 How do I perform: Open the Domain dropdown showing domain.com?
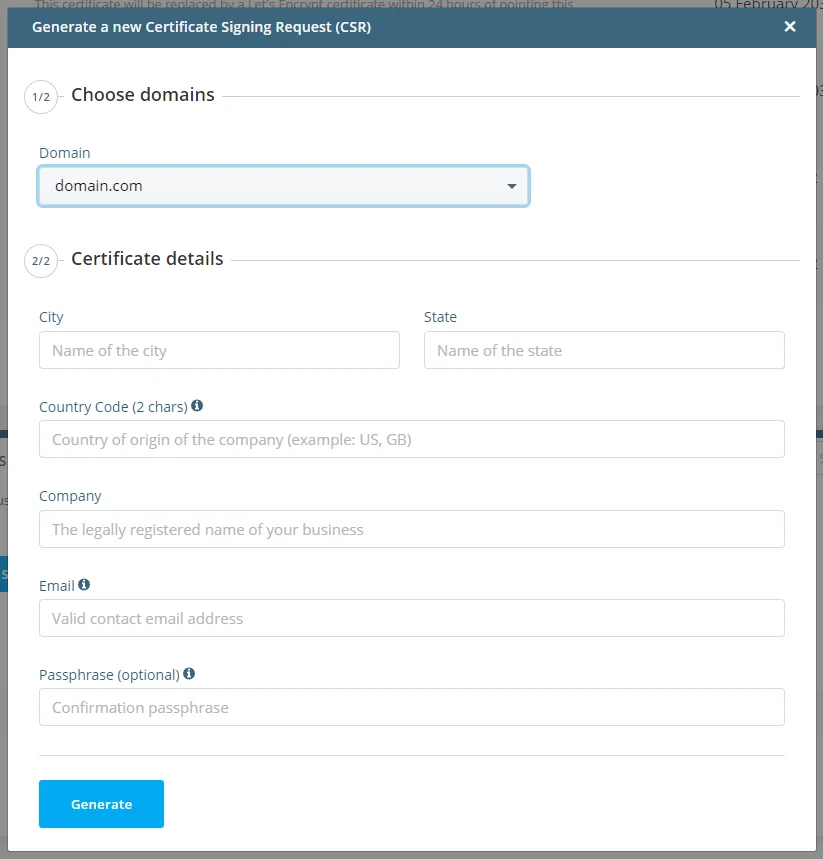[x=283, y=186]
